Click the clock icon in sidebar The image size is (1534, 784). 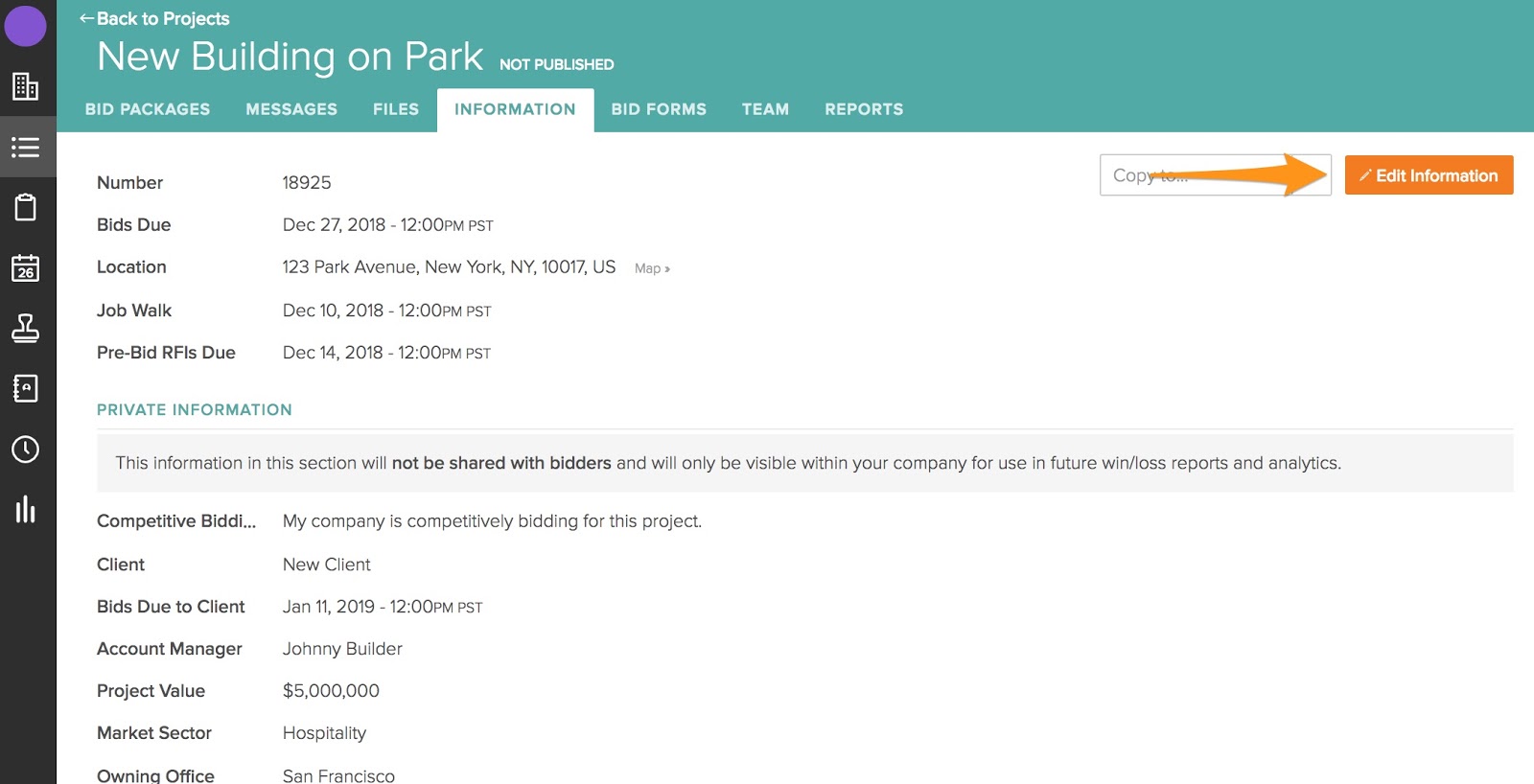click(26, 450)
